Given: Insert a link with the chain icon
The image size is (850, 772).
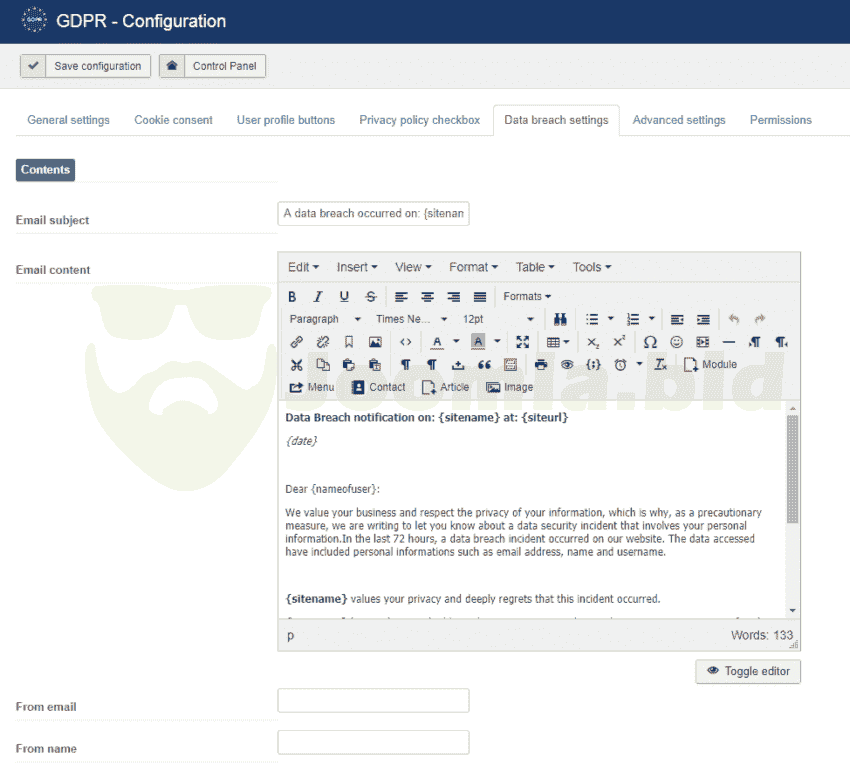Looking at the screenshot, I should pyautogui.click(x=296, y=342).
